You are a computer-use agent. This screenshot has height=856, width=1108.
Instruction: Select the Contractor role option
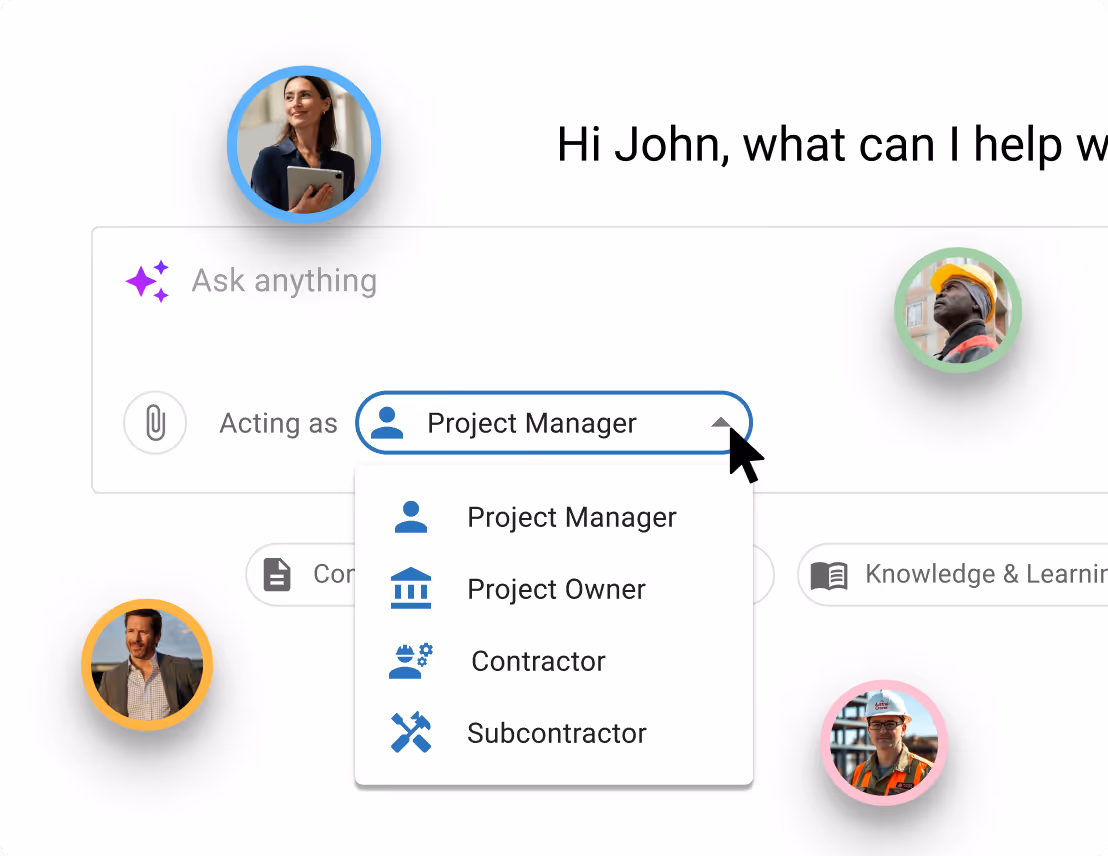pos(538,661)
